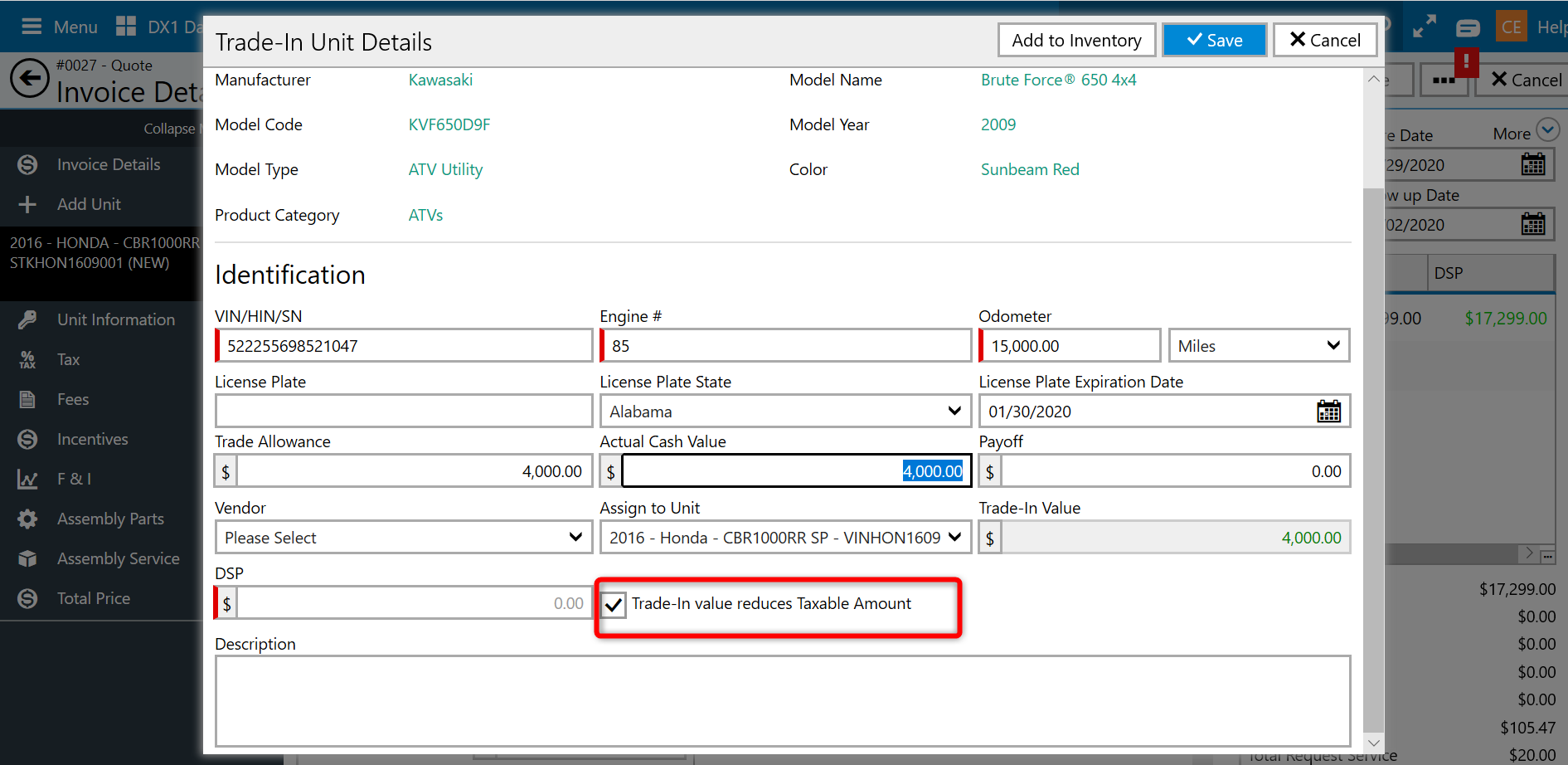This screenshot has height=765, width=1568.
Task: Click the ATVs product category value
Action: point(425,215)
